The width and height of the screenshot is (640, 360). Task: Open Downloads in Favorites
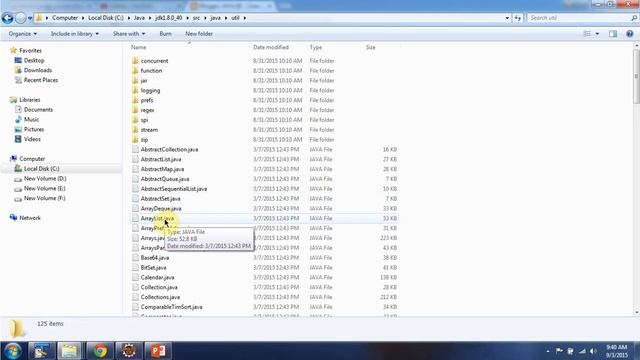(x=38, y=70)
